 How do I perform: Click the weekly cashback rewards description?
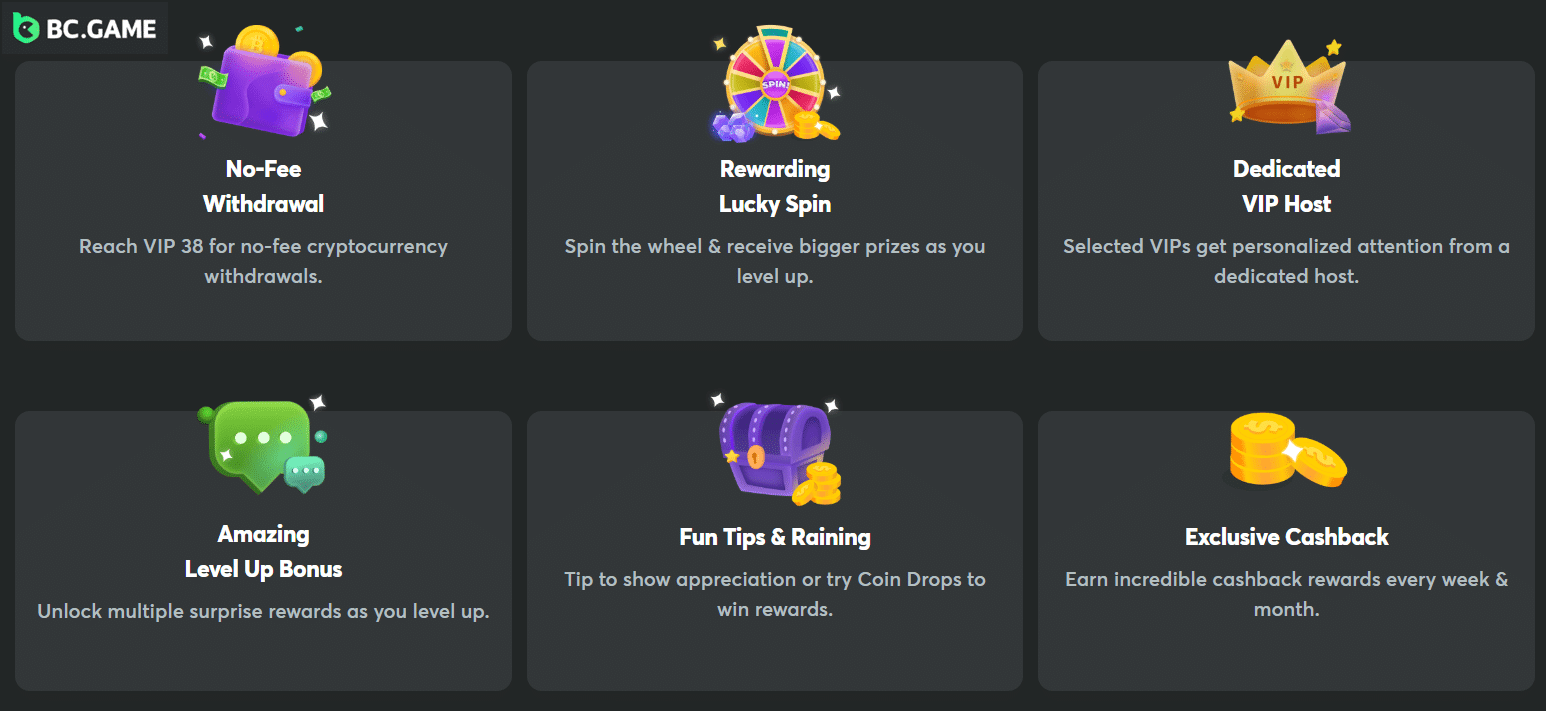click(x=1286, y=594)
